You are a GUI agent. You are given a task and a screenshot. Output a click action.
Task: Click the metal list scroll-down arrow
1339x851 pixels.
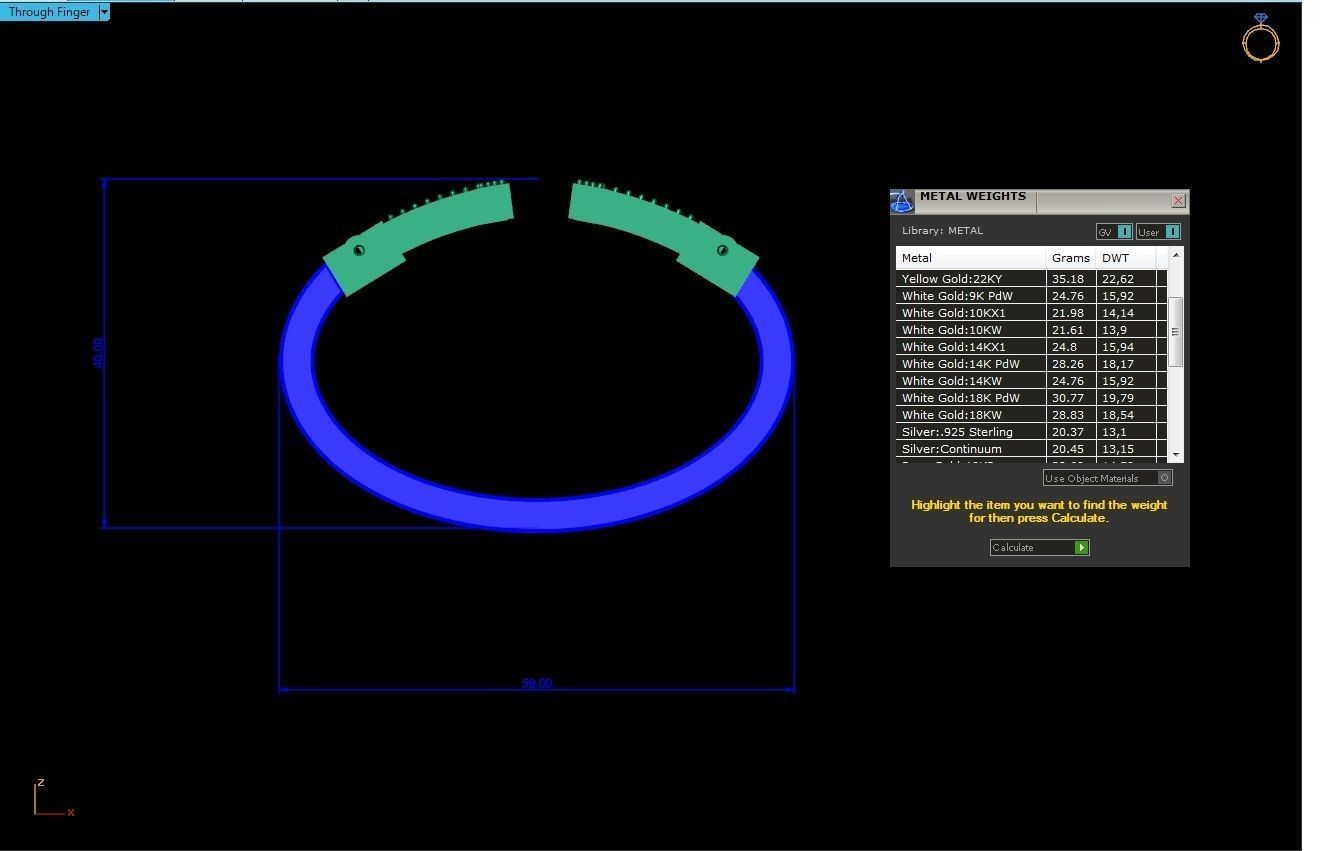click(x=1176, y=455)
